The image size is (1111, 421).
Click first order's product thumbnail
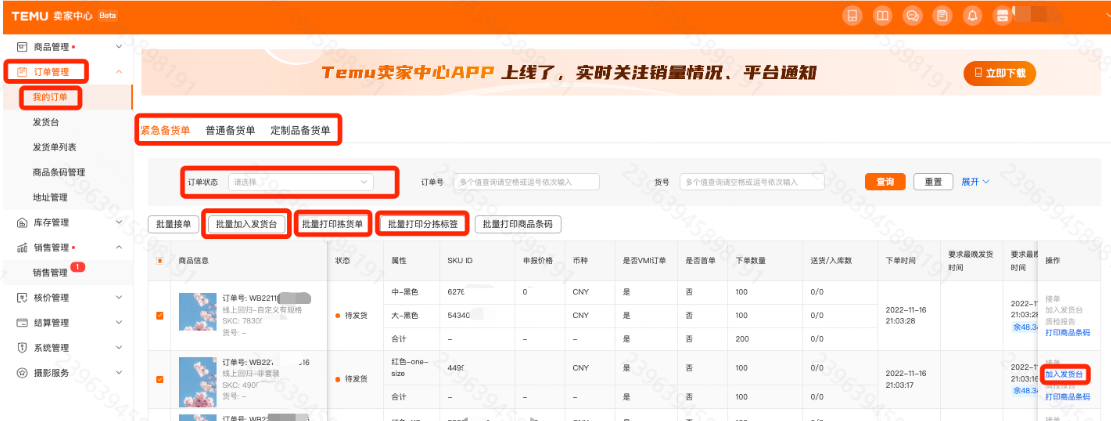click(x=198, y=312)
